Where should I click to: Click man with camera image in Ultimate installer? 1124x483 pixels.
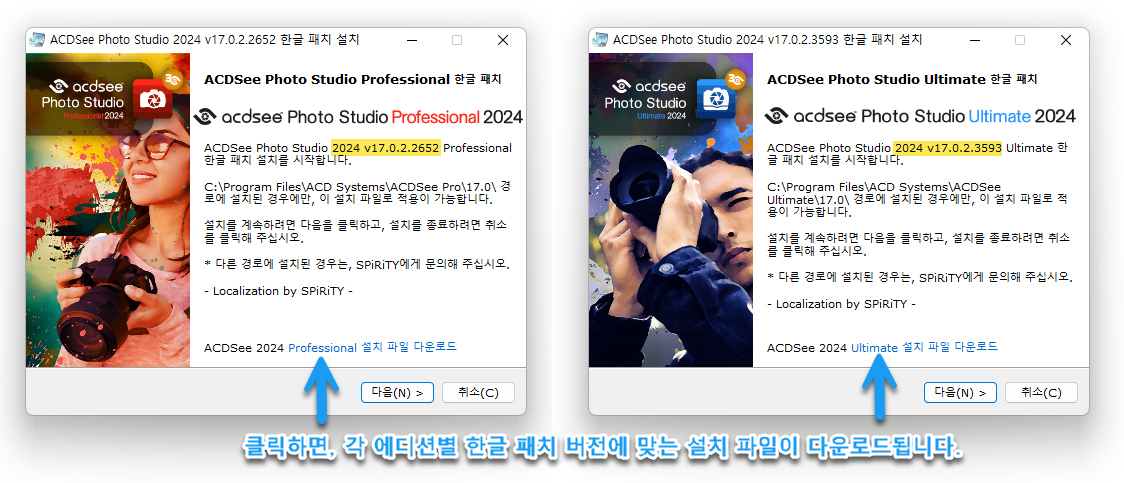coord(671,210)
